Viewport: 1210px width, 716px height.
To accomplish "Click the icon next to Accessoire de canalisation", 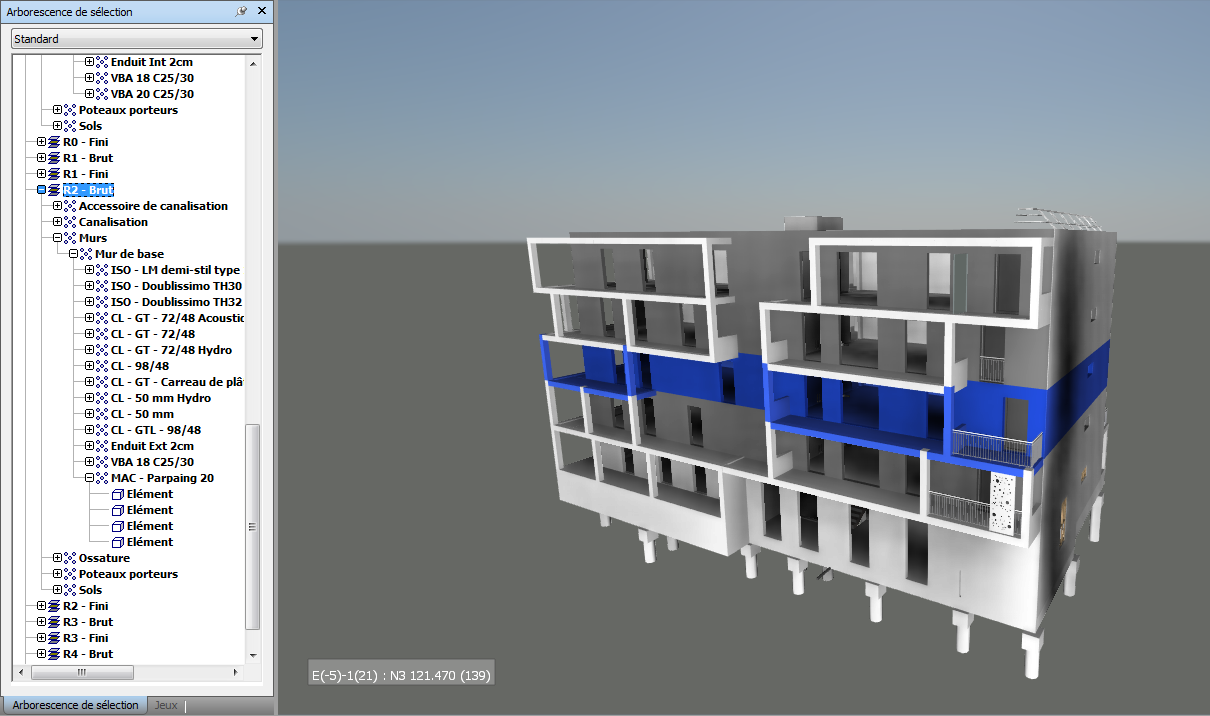I will click(x=70, y=206).
